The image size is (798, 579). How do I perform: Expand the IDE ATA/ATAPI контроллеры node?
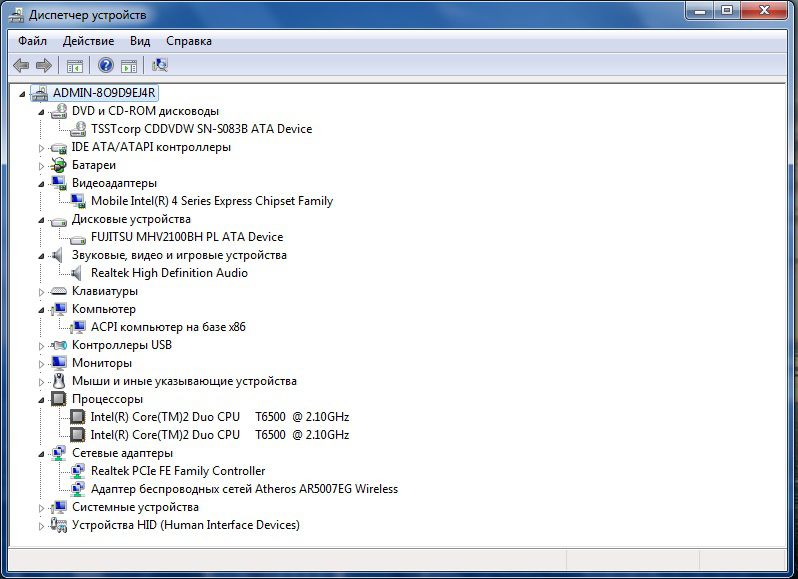(42, 148)
